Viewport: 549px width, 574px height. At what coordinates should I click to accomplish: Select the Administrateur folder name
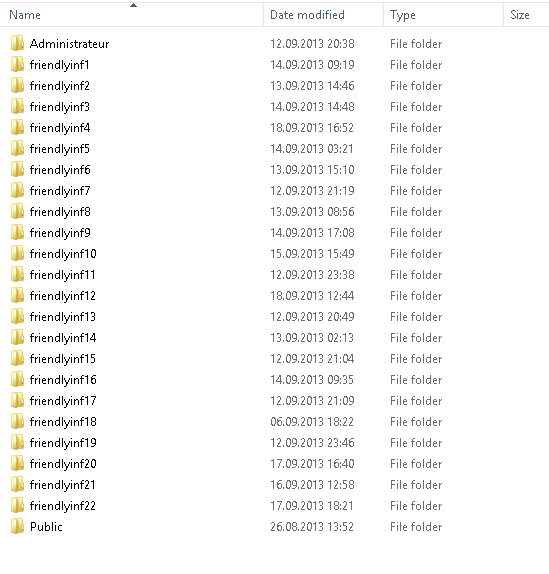(70, 44)
